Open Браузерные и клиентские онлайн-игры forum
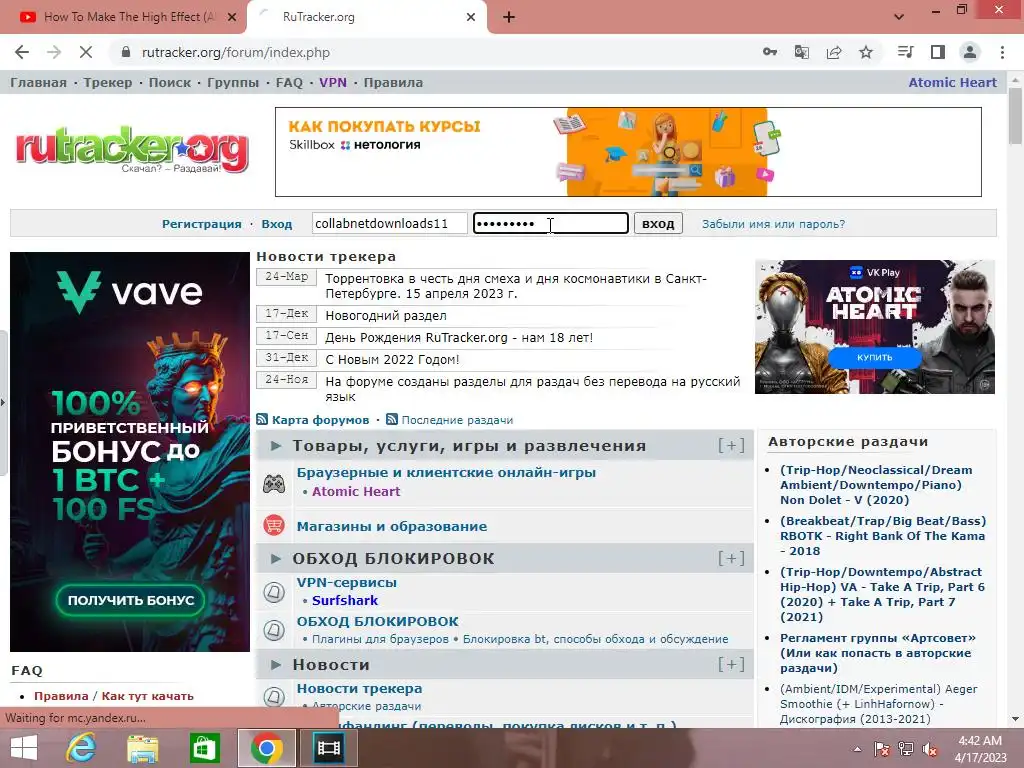The image size is (1024, 768). [446, 473]
